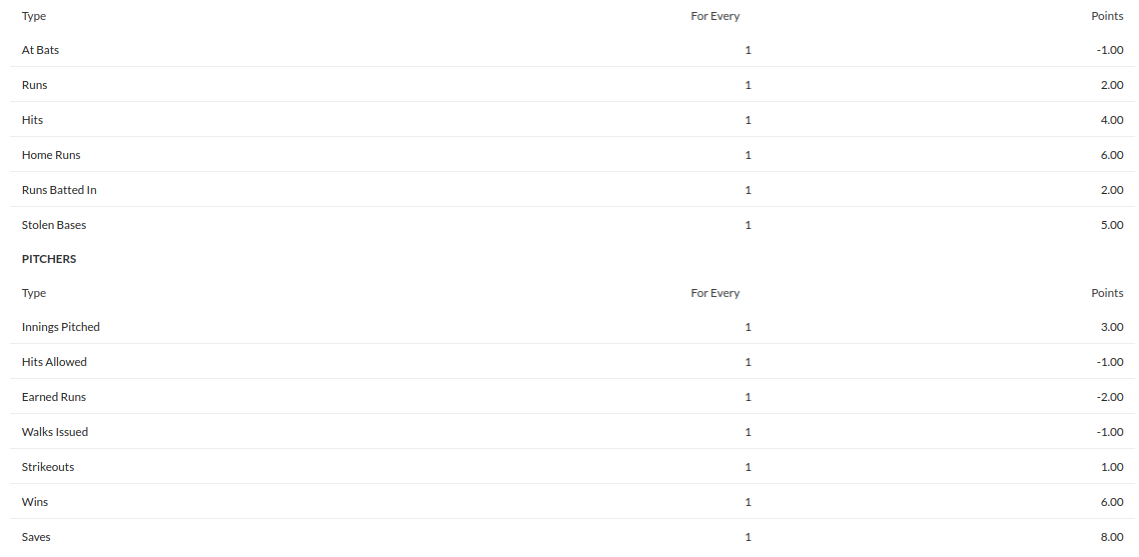Click Innings Pitched points value 3.00

tap(1111, 327)
